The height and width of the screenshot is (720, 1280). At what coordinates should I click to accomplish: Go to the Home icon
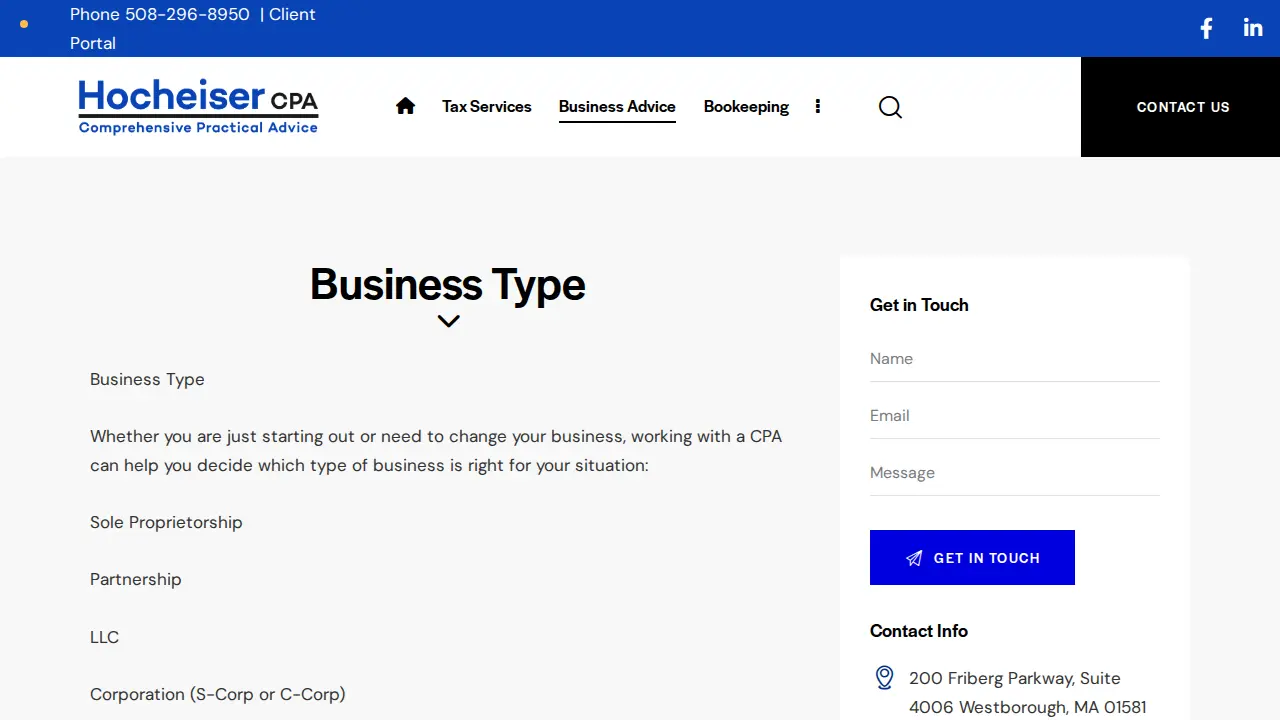[405, 106]
